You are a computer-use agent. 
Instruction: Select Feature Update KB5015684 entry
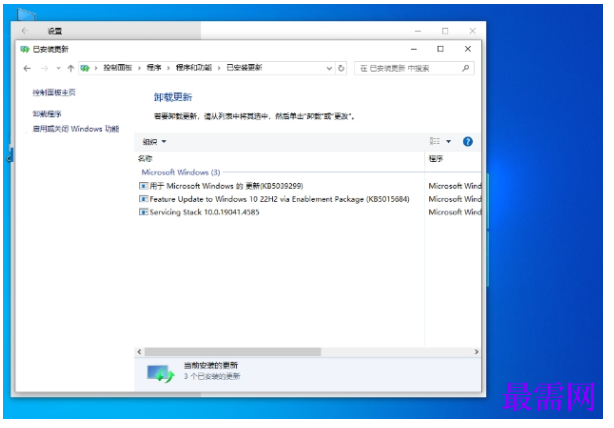[279, 199]
